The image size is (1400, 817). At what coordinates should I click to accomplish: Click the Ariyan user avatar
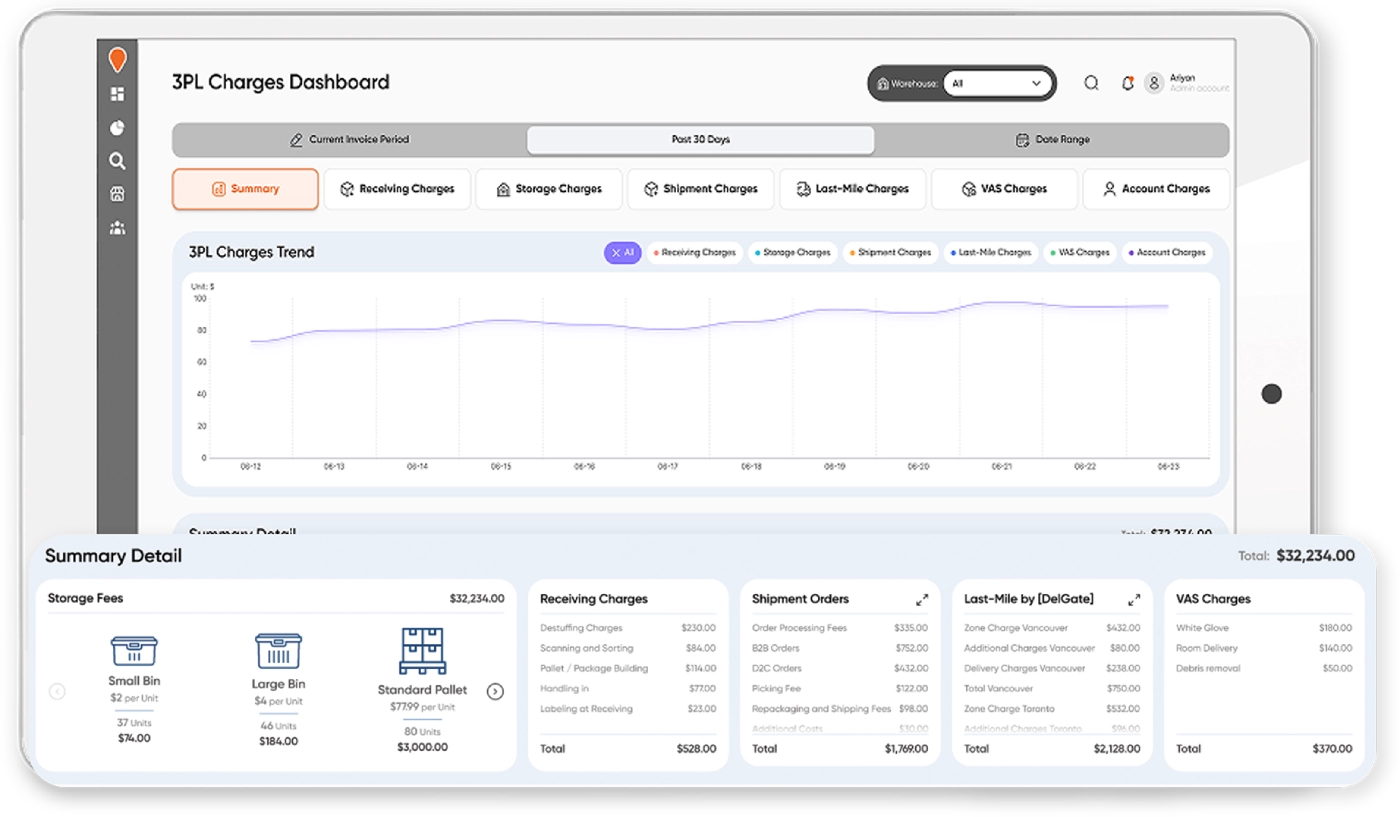point(1154,83)
